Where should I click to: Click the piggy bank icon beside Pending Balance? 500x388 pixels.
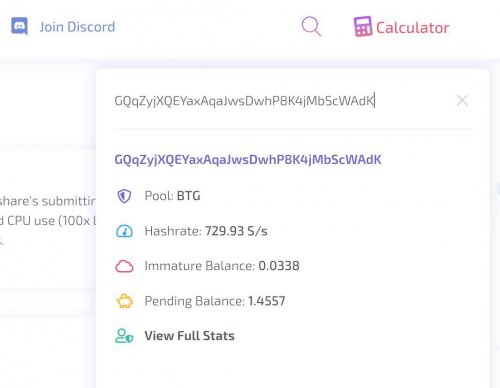(x=124, y=301)
